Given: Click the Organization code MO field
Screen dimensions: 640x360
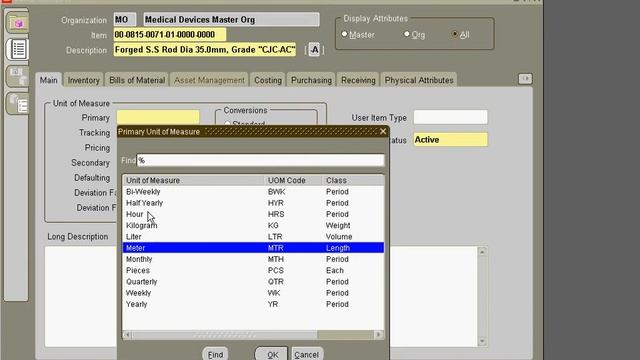Looking at the screenshot, I should point(125,20).
